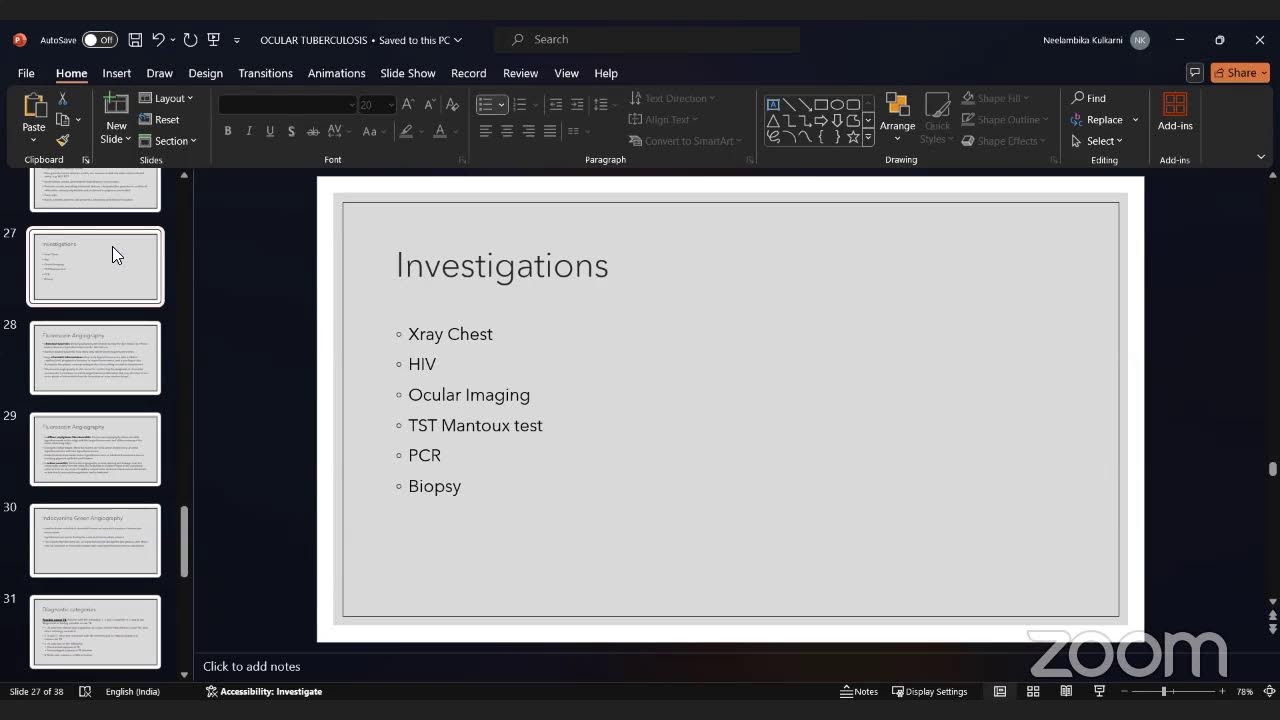This screenshot has height=720, width=1280.
Task: Toggle bullet list formatting
Action: [485, 105]
